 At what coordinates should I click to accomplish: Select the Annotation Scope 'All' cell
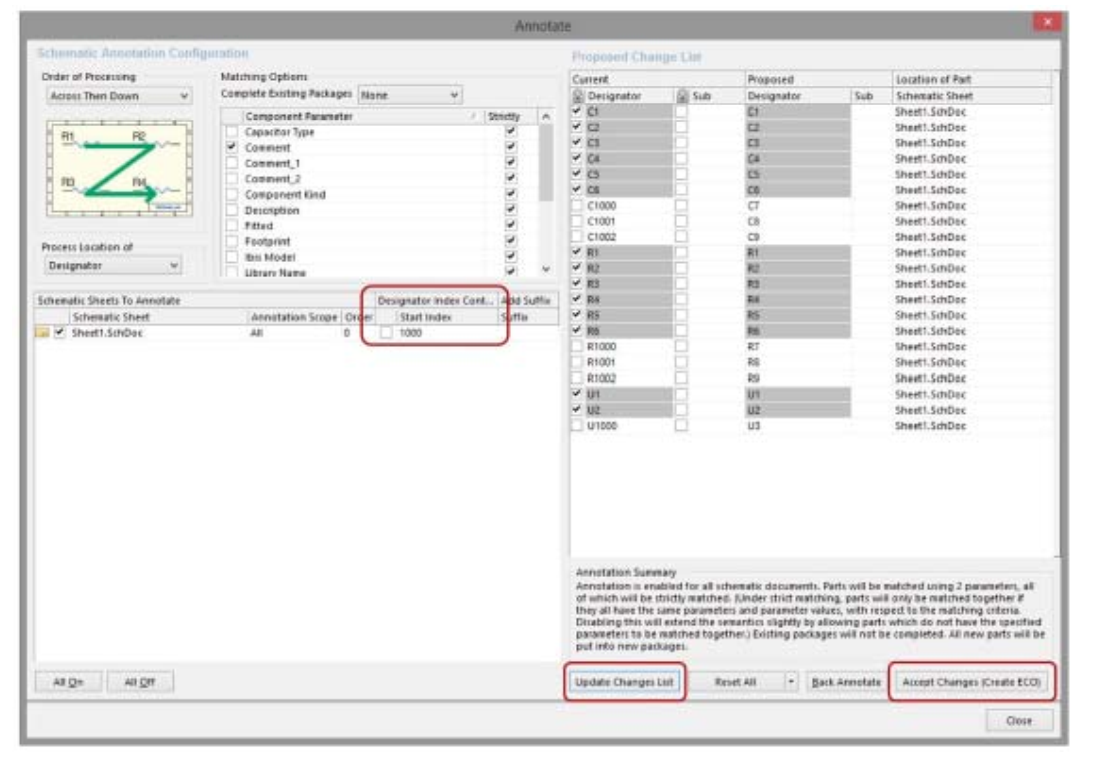[294, 332]
